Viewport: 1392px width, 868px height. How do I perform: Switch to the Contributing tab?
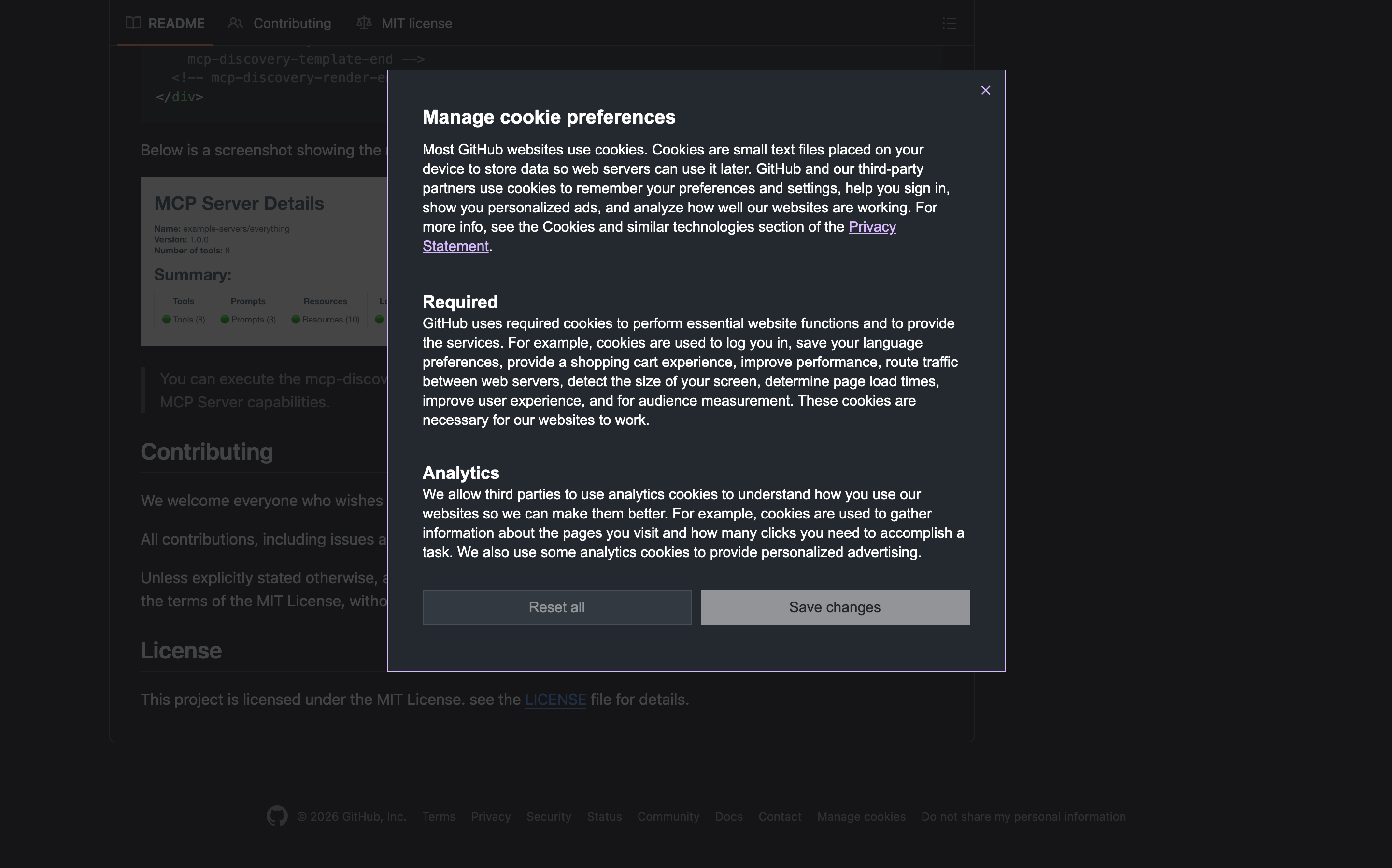(292, 24)
